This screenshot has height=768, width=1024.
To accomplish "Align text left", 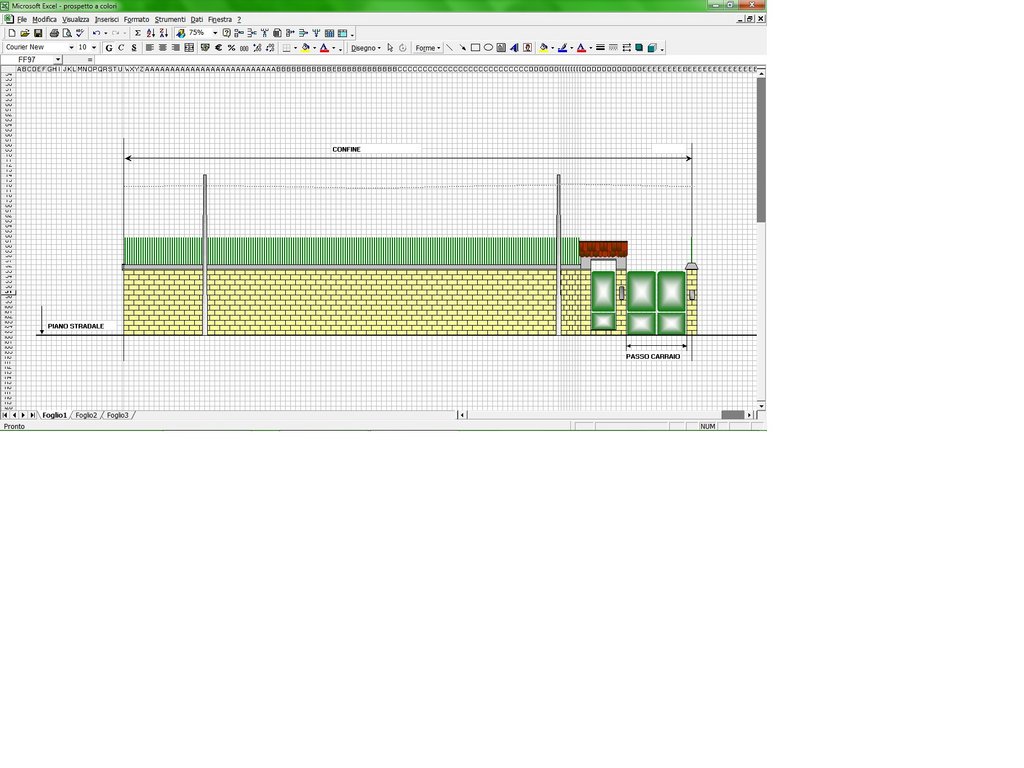I will pos(150,48).
